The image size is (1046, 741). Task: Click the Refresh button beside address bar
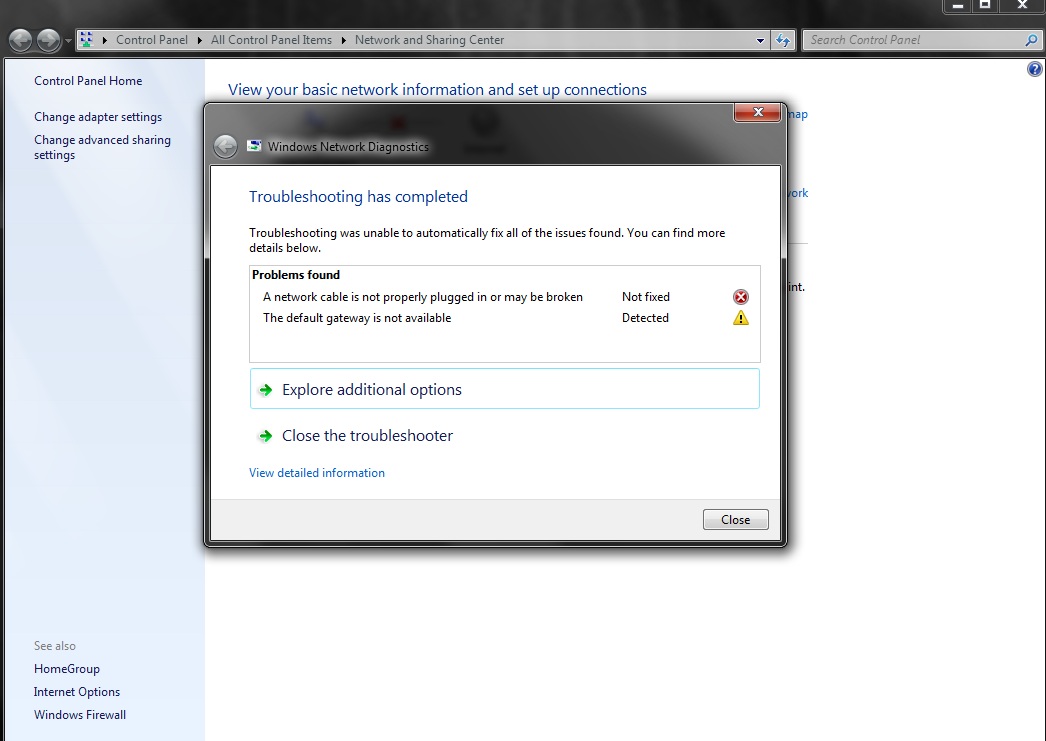782,41
